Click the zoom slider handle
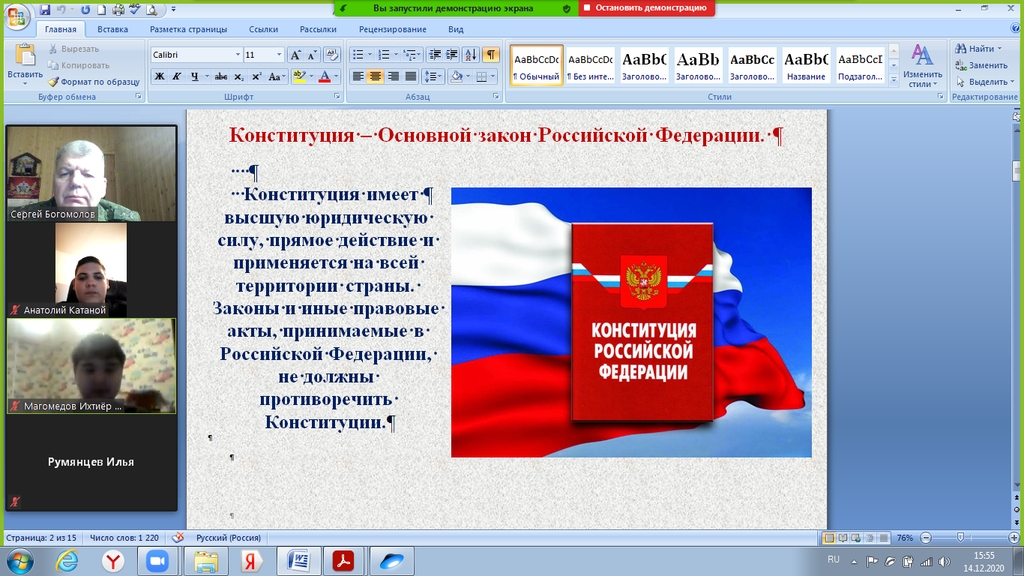 [x=960, y=537]
